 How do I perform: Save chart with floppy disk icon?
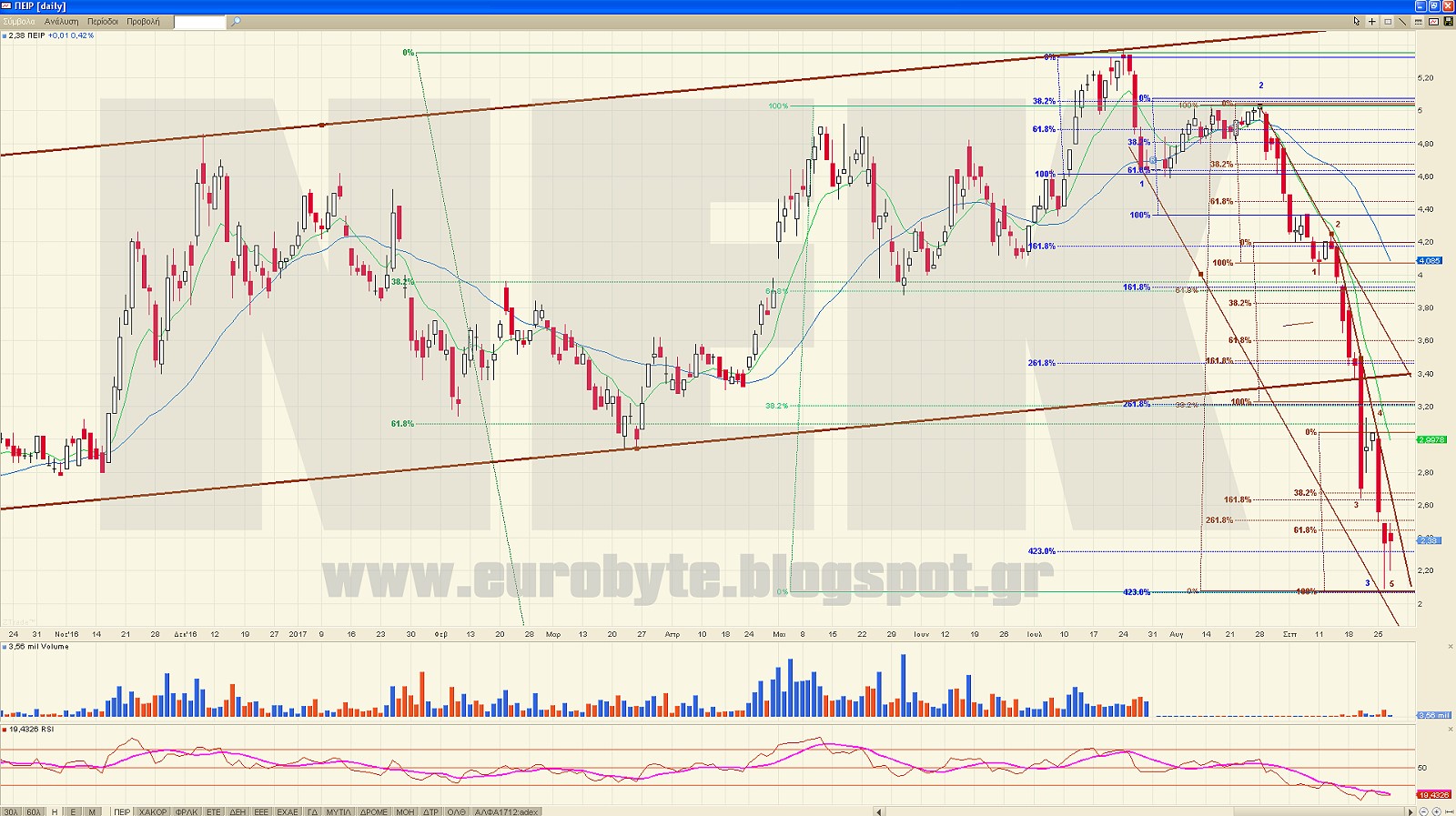(1449, 21)
